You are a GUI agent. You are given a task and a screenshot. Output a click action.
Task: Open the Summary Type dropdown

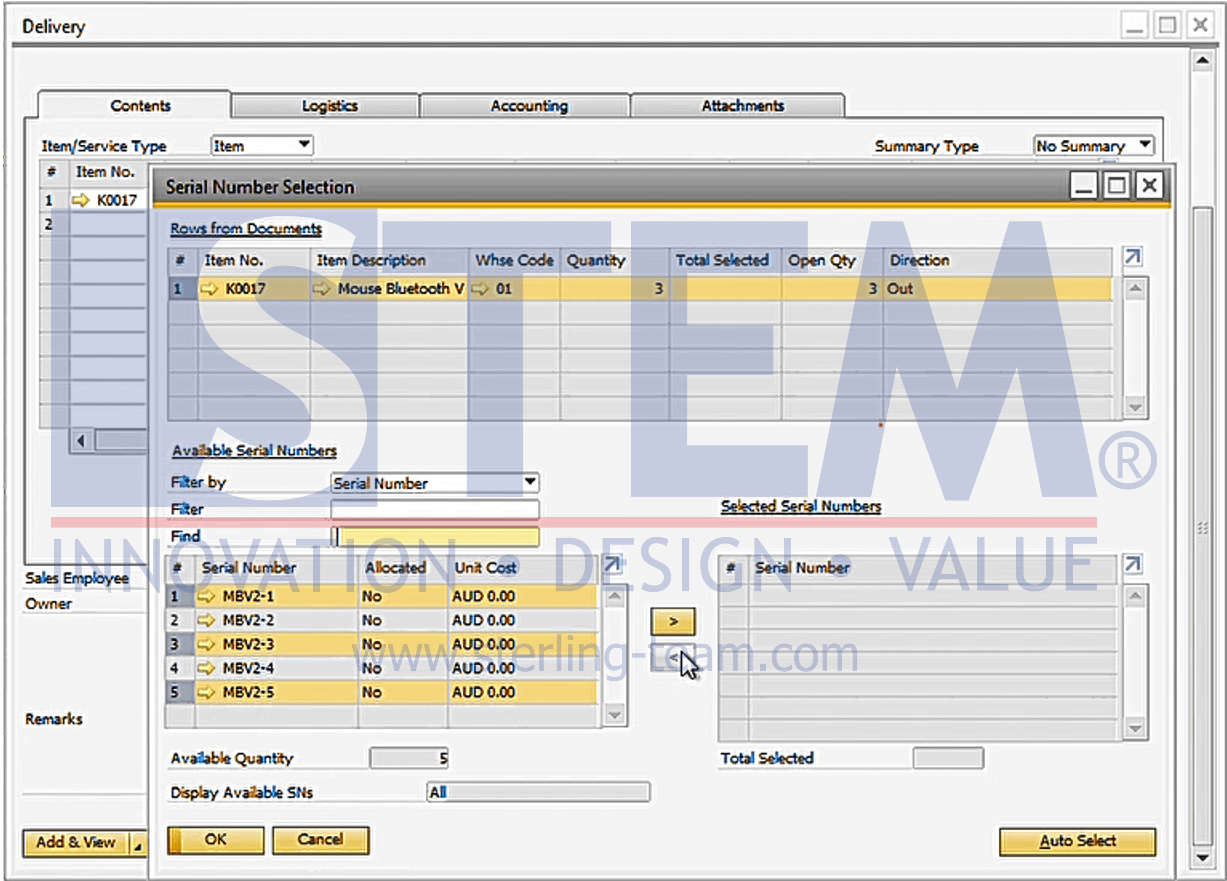tap(1145, 146)
